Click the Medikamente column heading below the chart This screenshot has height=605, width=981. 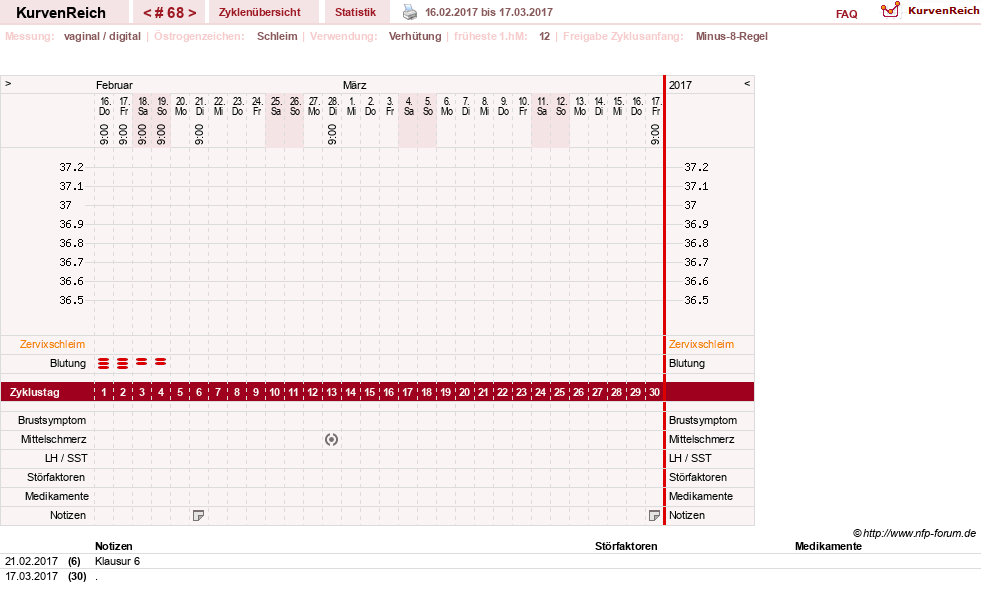pyautogui.click(x=828, y=546)
